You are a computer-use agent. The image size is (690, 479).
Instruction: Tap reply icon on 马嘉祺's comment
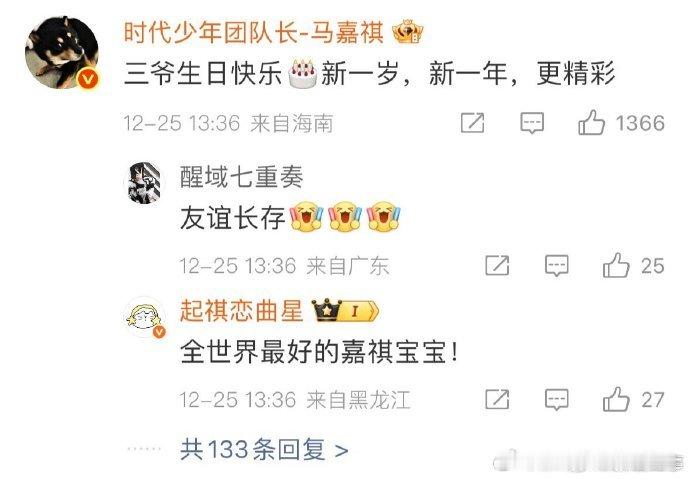click(x=532, y=123)
